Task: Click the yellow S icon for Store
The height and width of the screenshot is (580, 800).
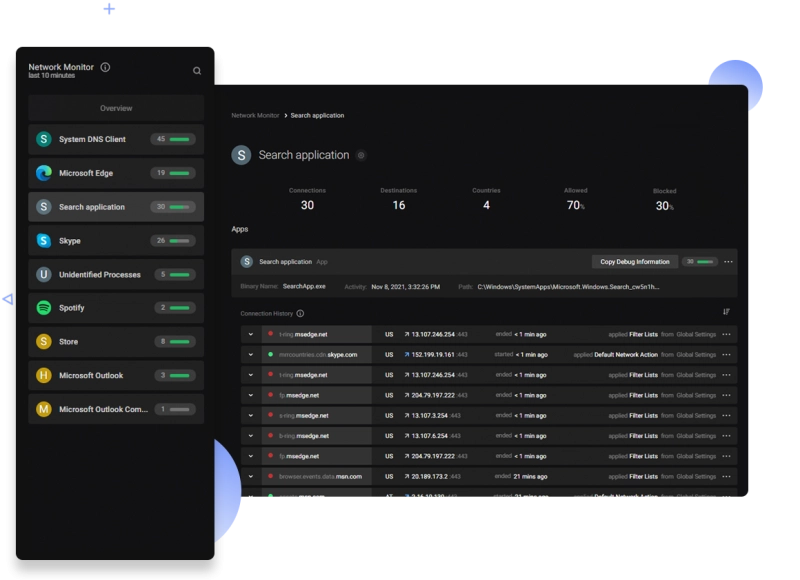Action: pyautogui.click(x=44, y=341)
